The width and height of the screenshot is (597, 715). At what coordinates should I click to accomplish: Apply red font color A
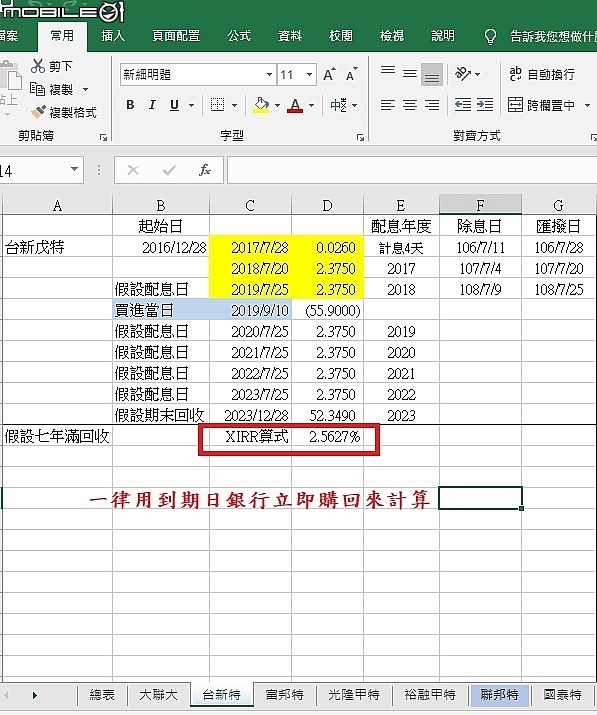(295, 105)
